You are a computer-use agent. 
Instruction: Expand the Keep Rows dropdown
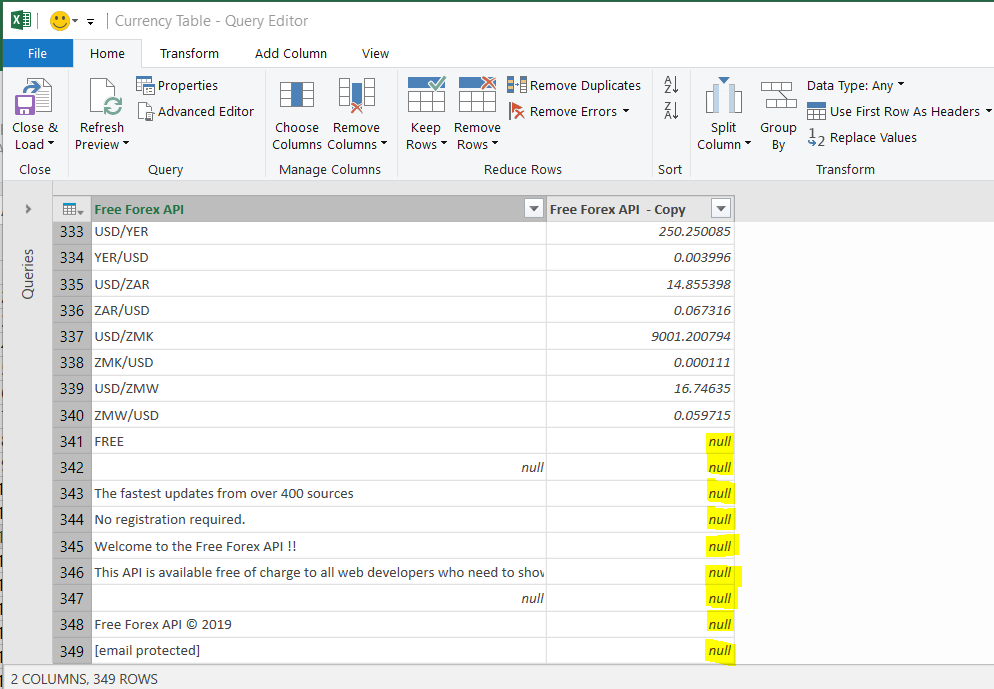coord(444,144)
